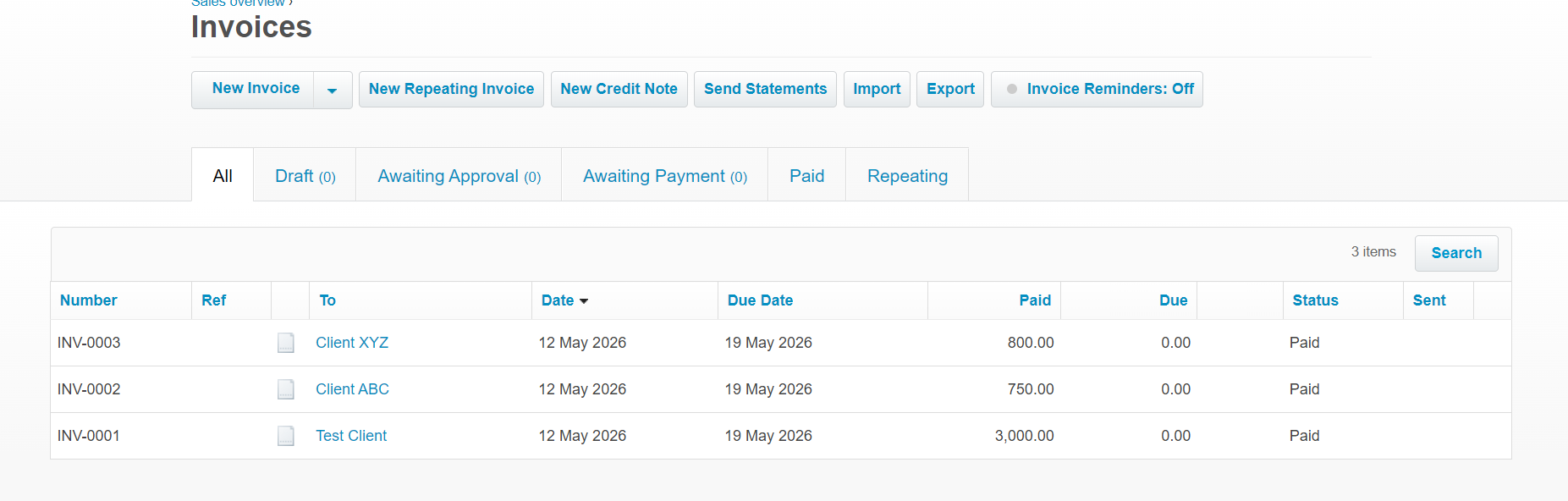Screen dimensions: 1568x501
Task: Click the 3 items count text
Action: point(1373,252)
